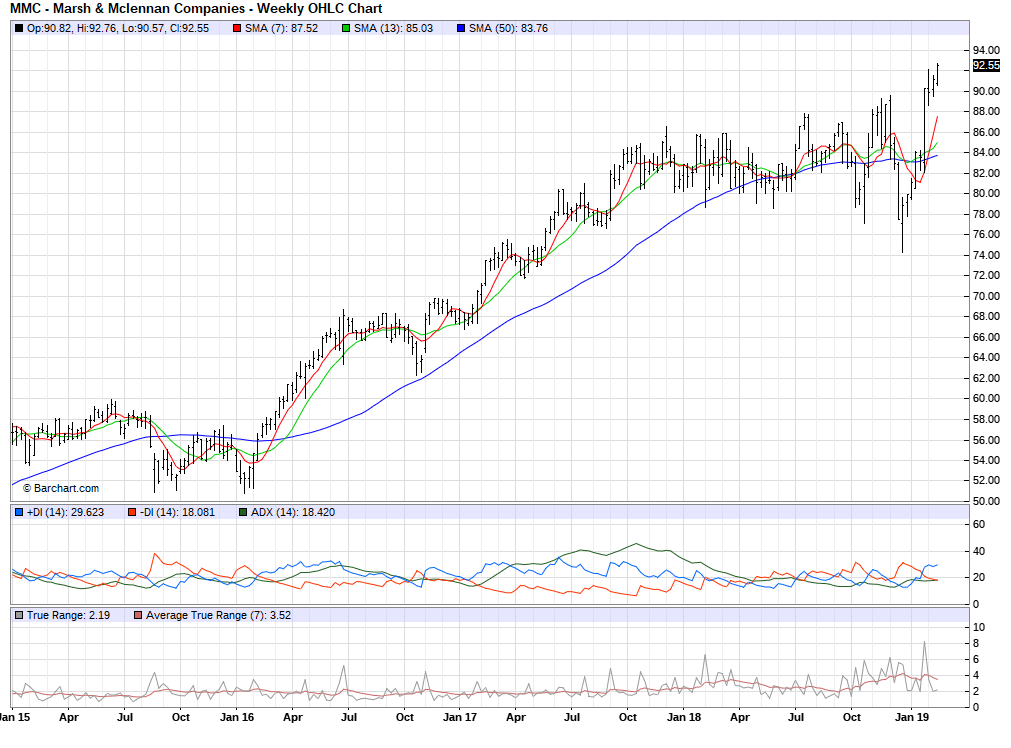Click the 64.00 price axis label
This screenshot has width=1011, height=748.
986,357
